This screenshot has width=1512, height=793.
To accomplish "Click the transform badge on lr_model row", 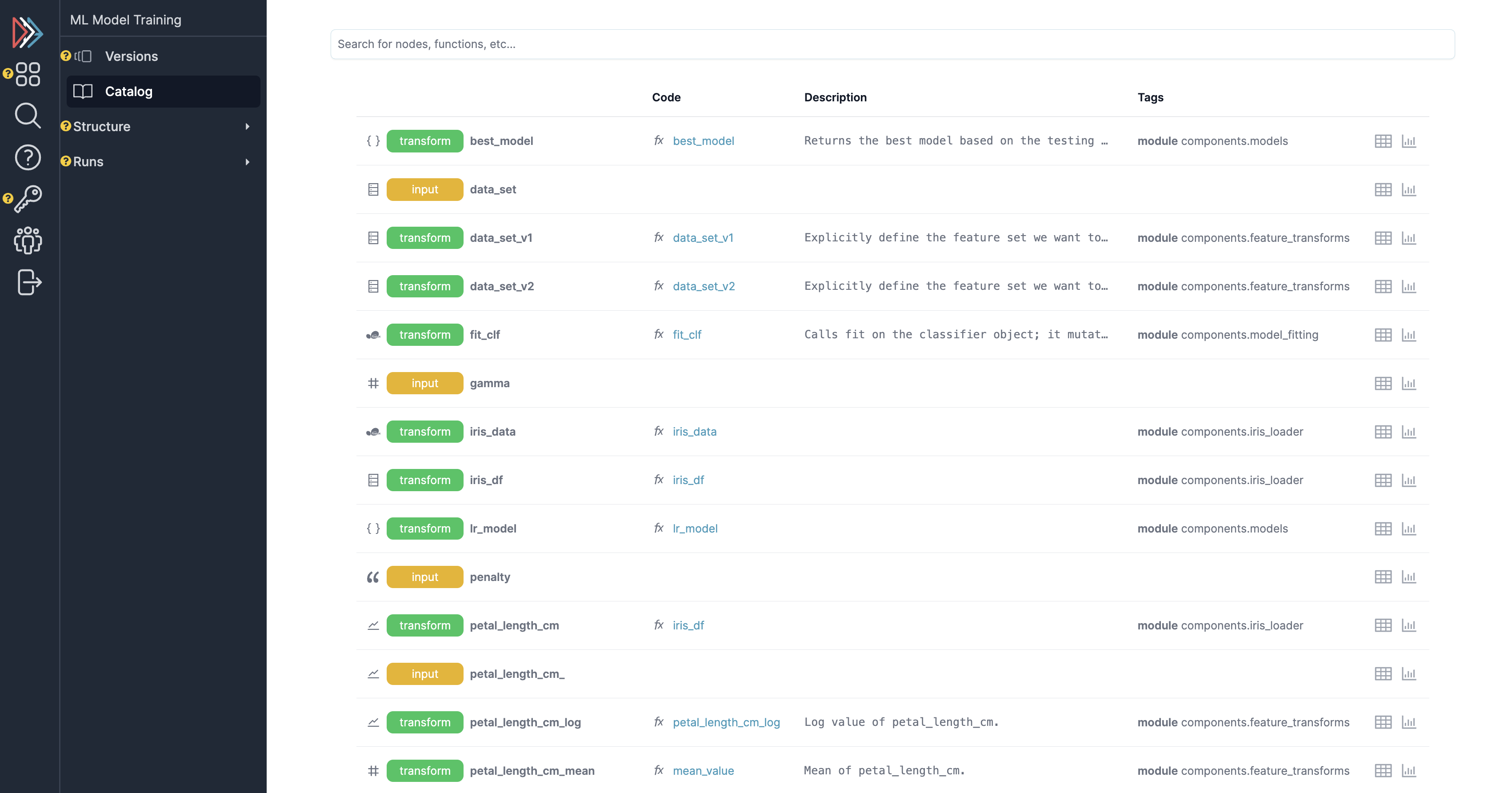I will pyautogui.click(x=424, y=529).
